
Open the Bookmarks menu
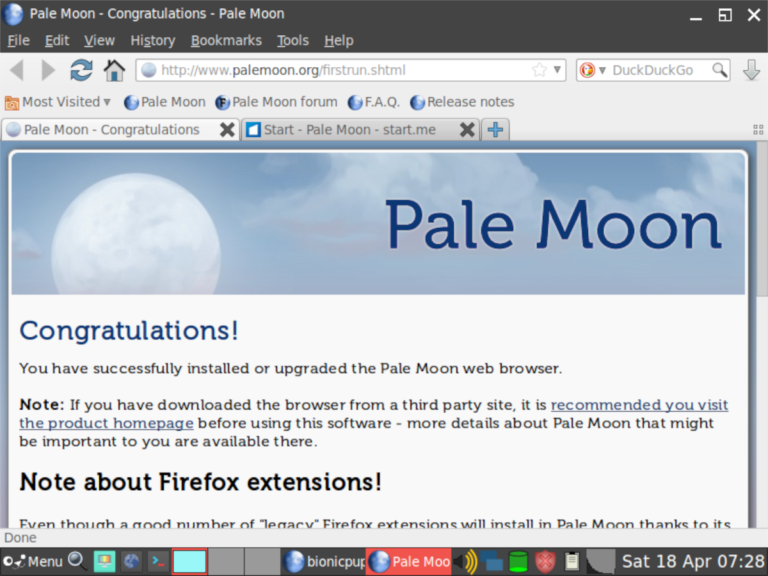[226, 40]
